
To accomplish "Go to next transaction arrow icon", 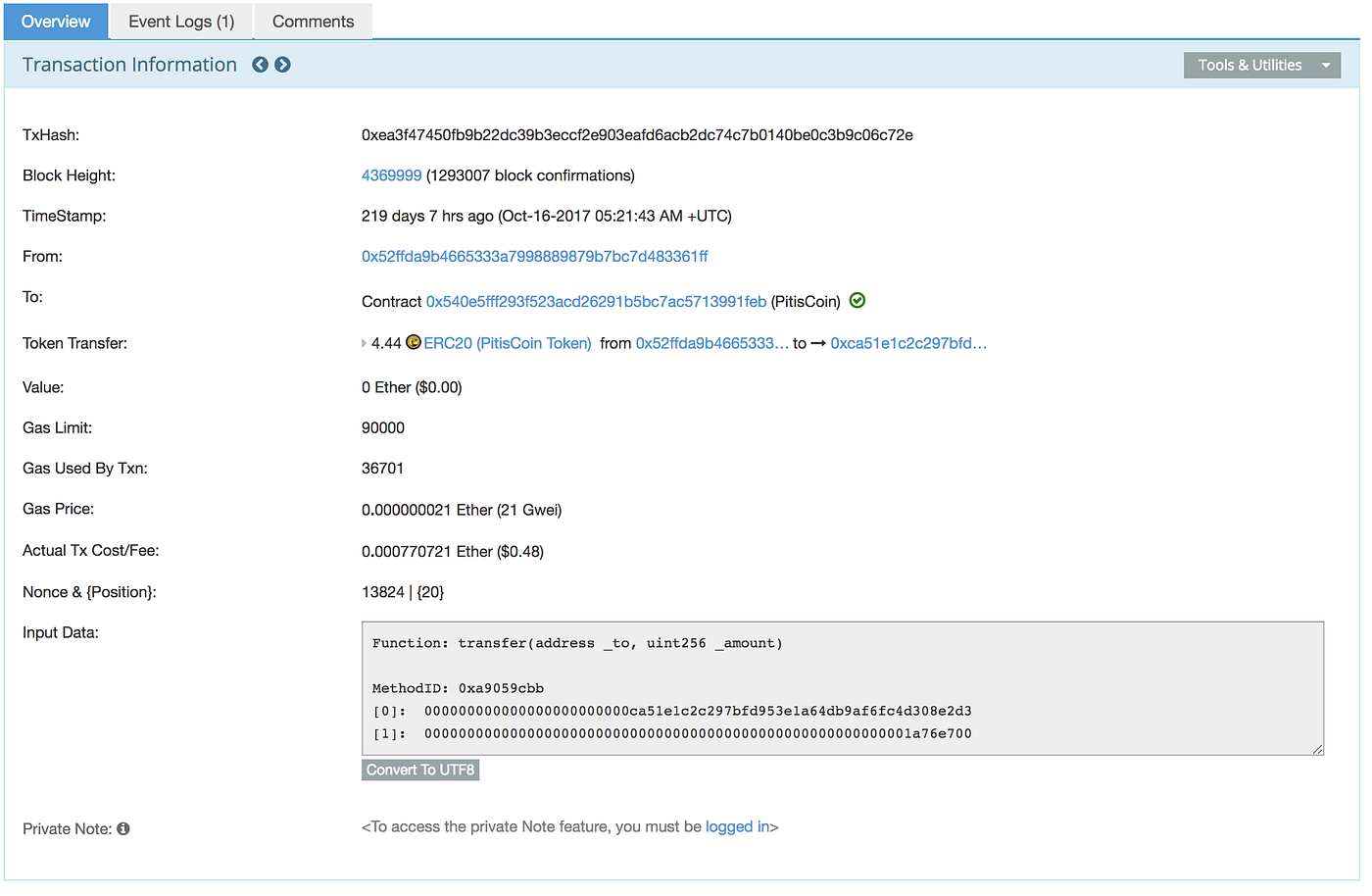I will (282, 65).
